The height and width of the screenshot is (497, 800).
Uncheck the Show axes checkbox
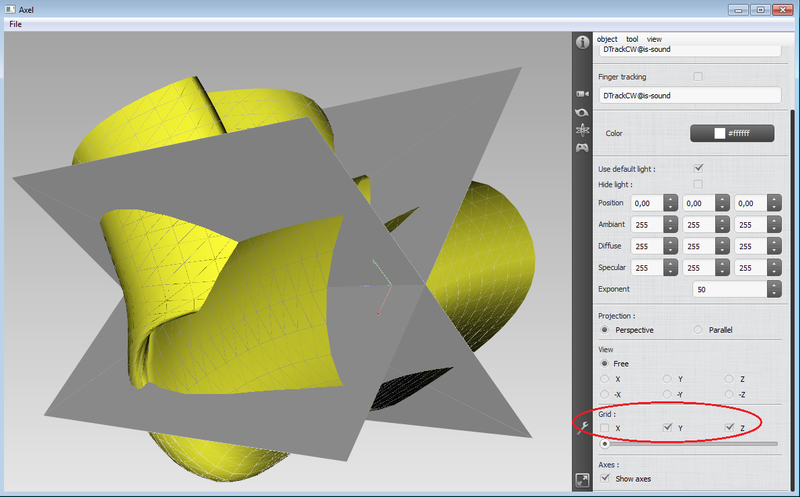coord(604,479)
